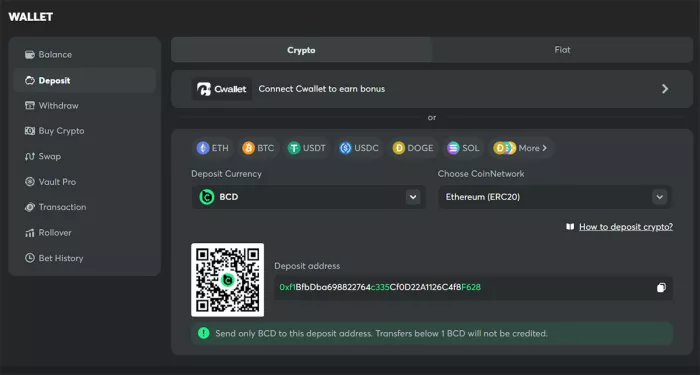
Task: Click the Tether USDT coin icon
Action: [x=294, y=148]
